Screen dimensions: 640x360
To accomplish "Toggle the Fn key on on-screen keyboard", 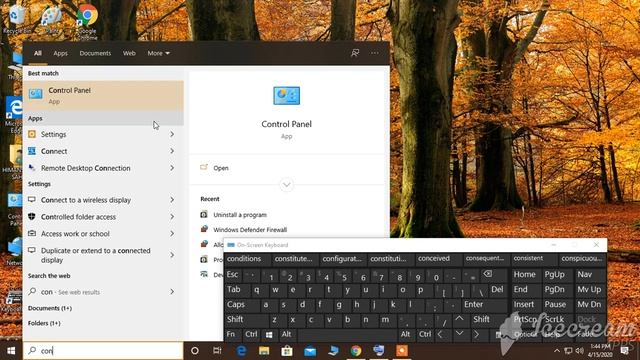I will pyautogui.click(x=231, y=334).
